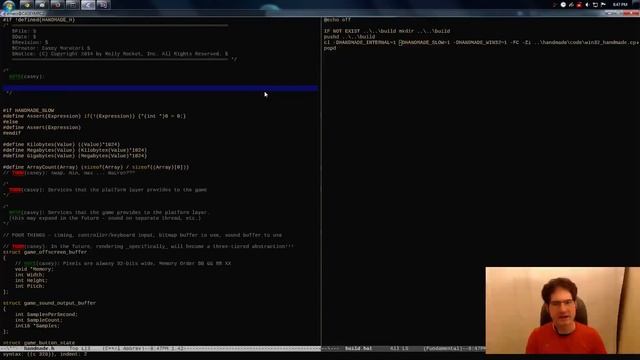Click the red square tray icon
Screen dimensions: 640x360
[x=579, y=5]
